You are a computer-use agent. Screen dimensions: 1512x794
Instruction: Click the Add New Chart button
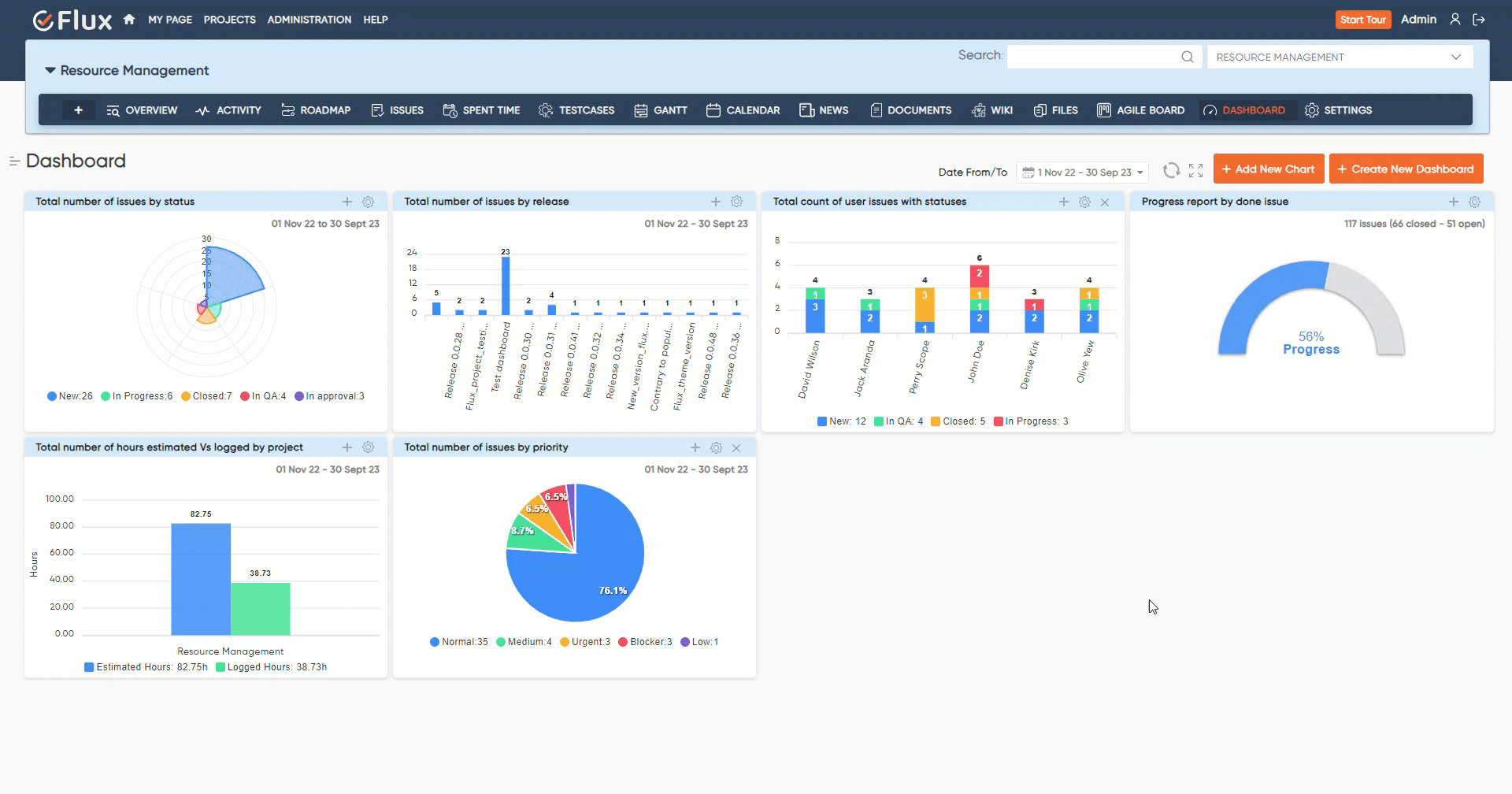coord(1268,169)
